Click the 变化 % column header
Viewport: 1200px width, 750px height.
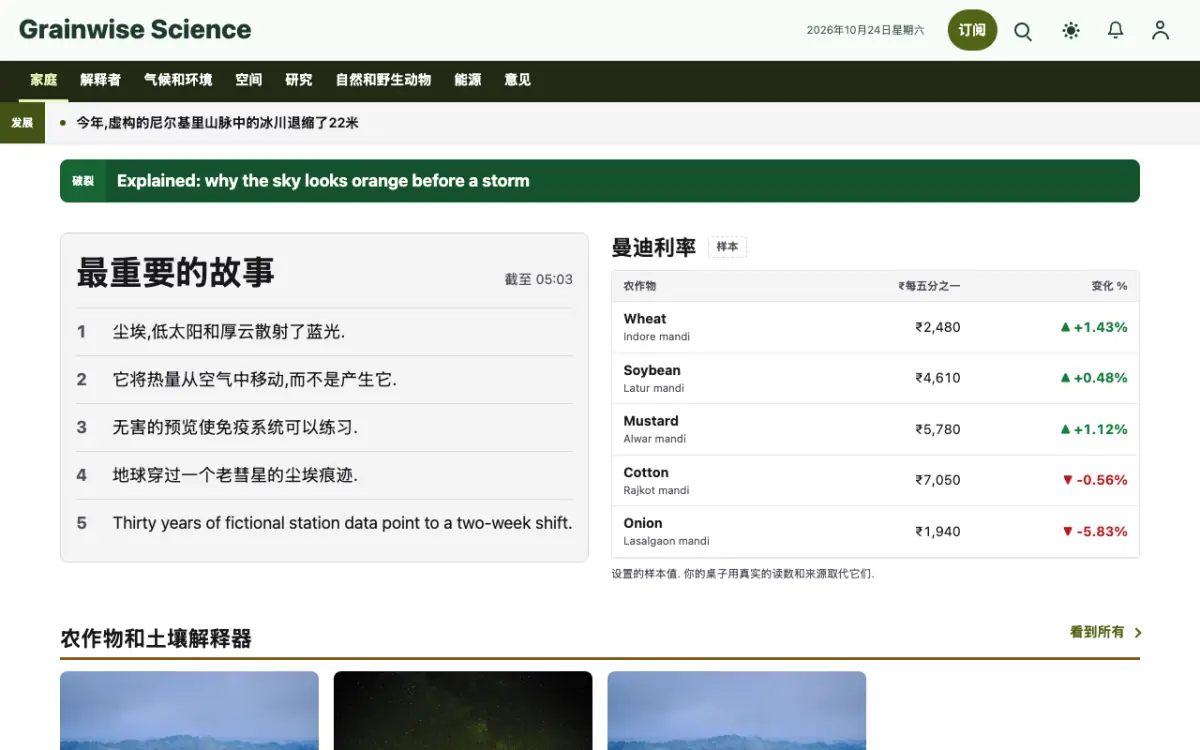1109,286
